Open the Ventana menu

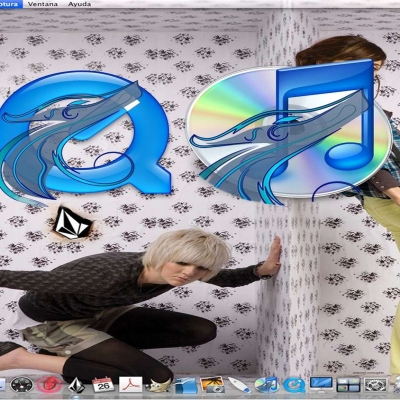tap(43, 4)
